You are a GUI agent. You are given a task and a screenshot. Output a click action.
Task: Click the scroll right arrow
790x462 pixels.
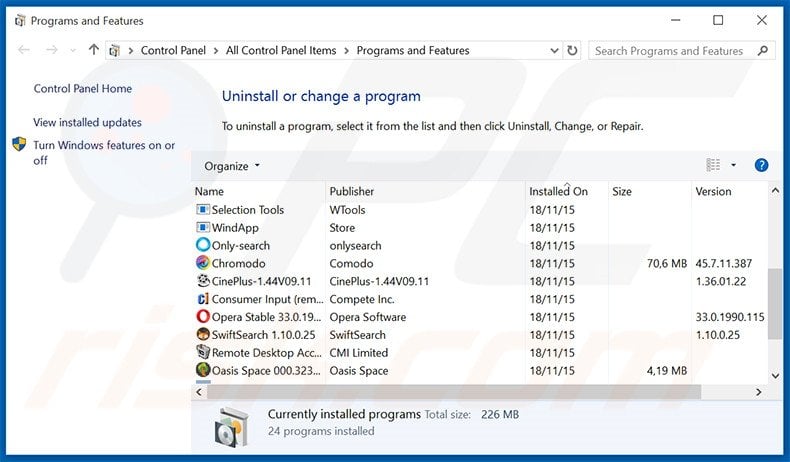[x=758, y=392]
